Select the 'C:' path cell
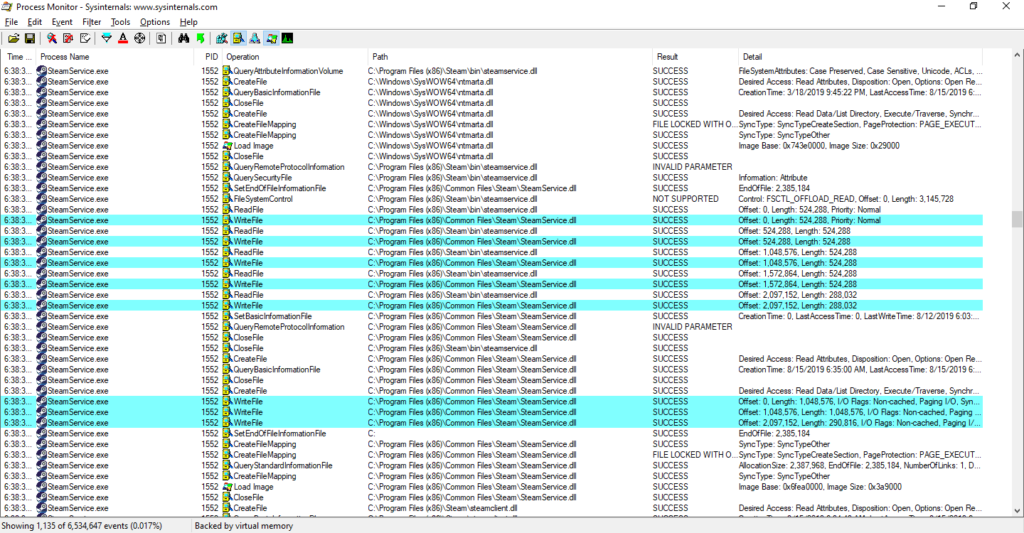 point(372,434)
